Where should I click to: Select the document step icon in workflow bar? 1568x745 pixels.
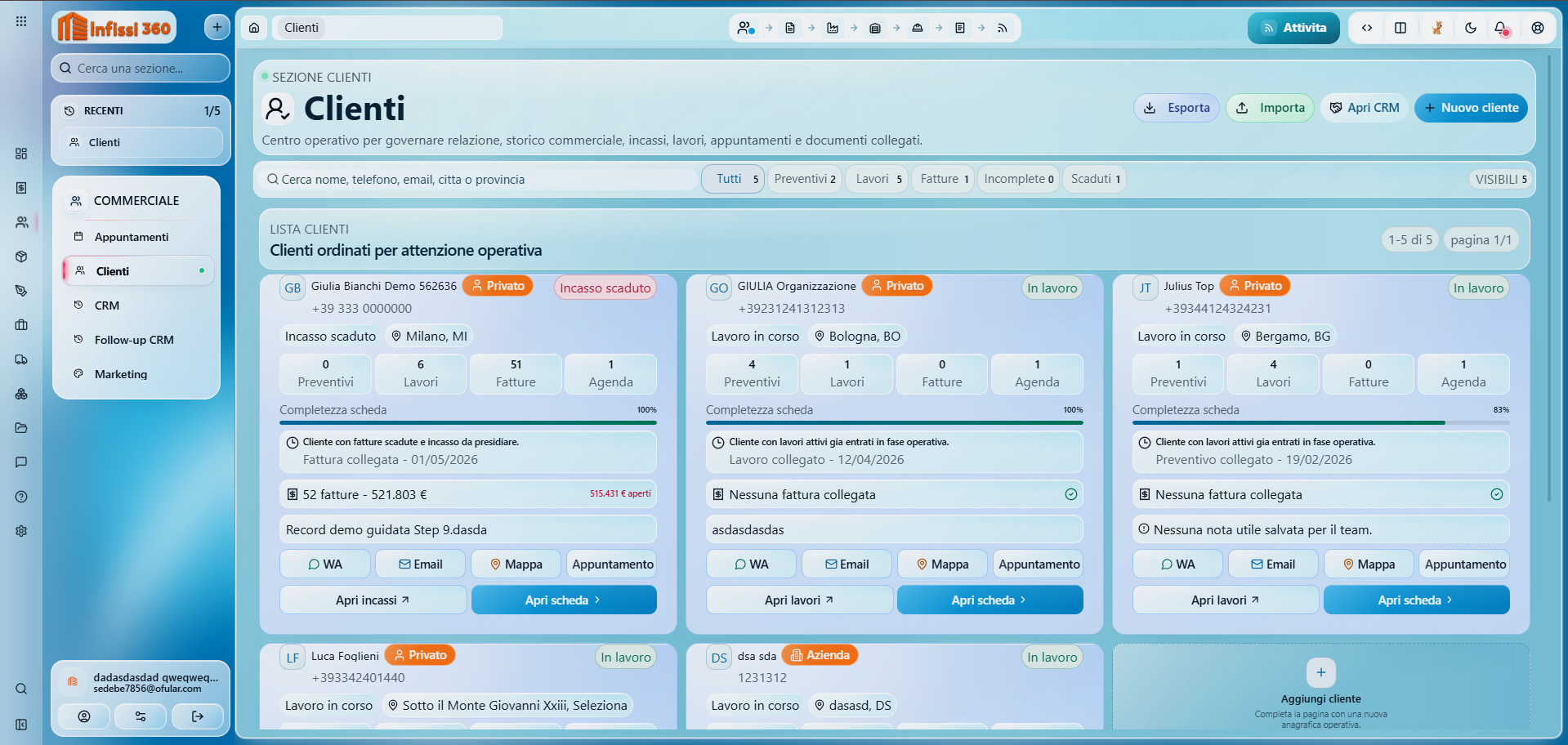(790, 28)
